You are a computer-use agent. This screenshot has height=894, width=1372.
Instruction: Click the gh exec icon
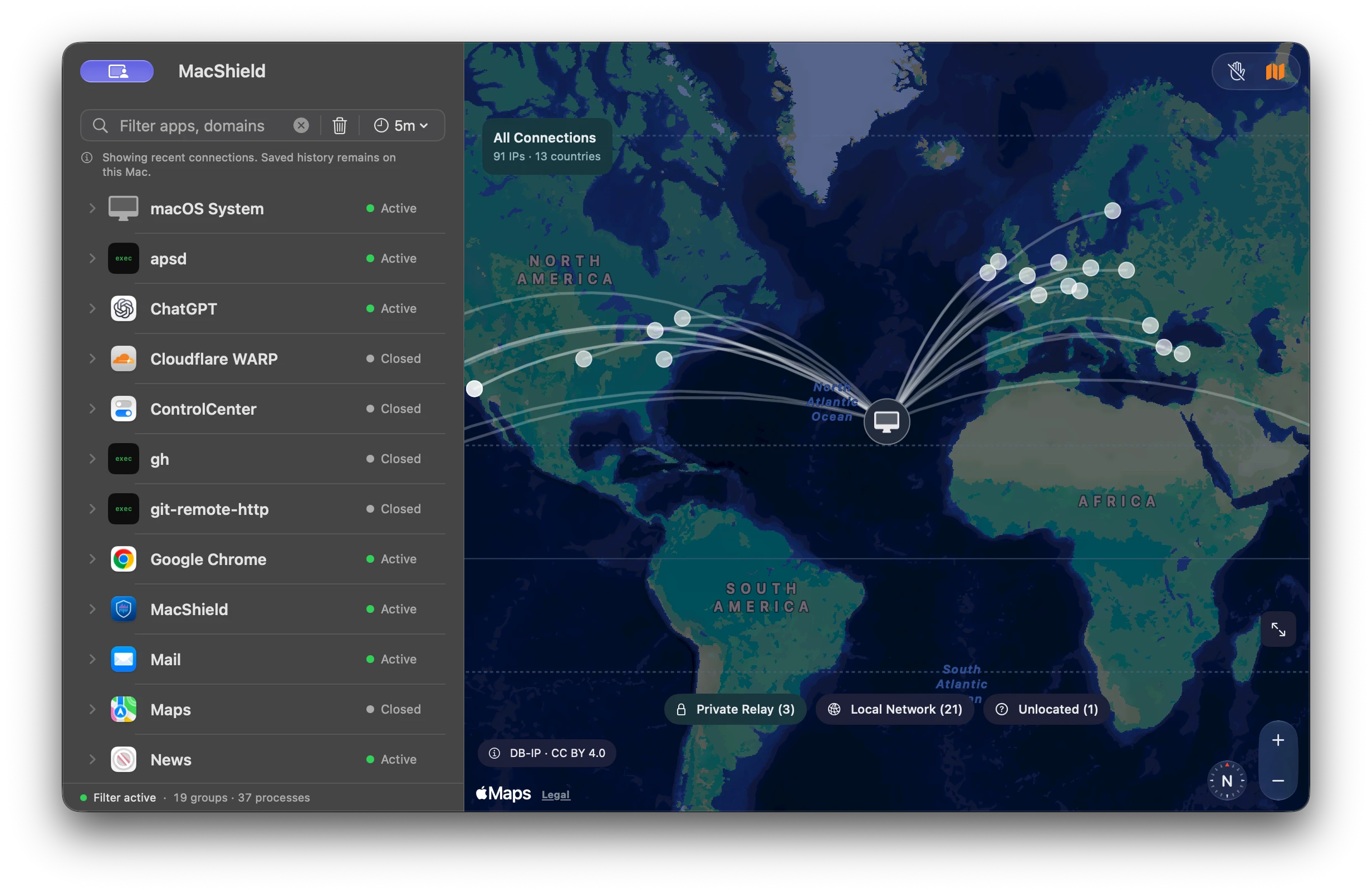pos(124,459)
